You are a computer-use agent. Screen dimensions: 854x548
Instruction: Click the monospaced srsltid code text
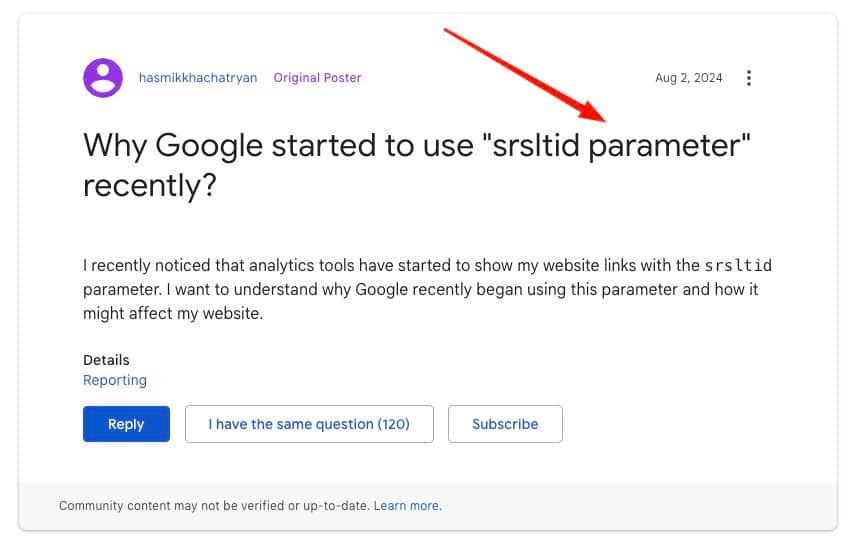pos(738,265)
